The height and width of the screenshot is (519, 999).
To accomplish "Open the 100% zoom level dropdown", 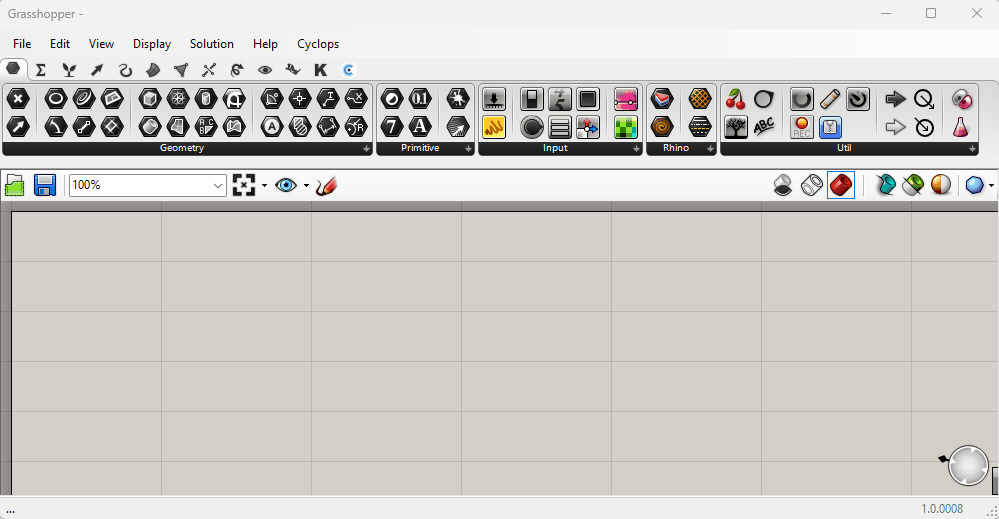I will click(218, 186).
